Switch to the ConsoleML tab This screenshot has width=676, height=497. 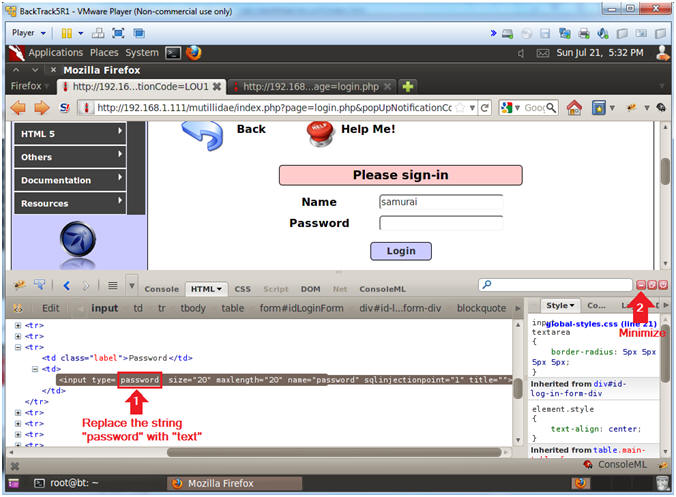(x=382, y=289)
